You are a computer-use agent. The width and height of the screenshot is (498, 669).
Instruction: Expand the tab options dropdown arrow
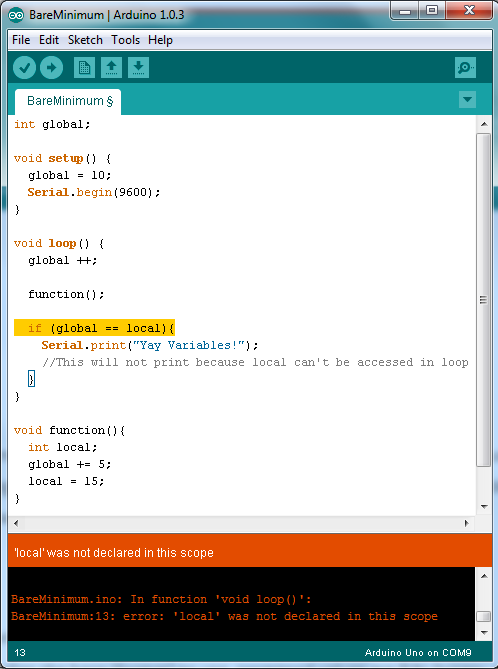[x=467, y=100]
